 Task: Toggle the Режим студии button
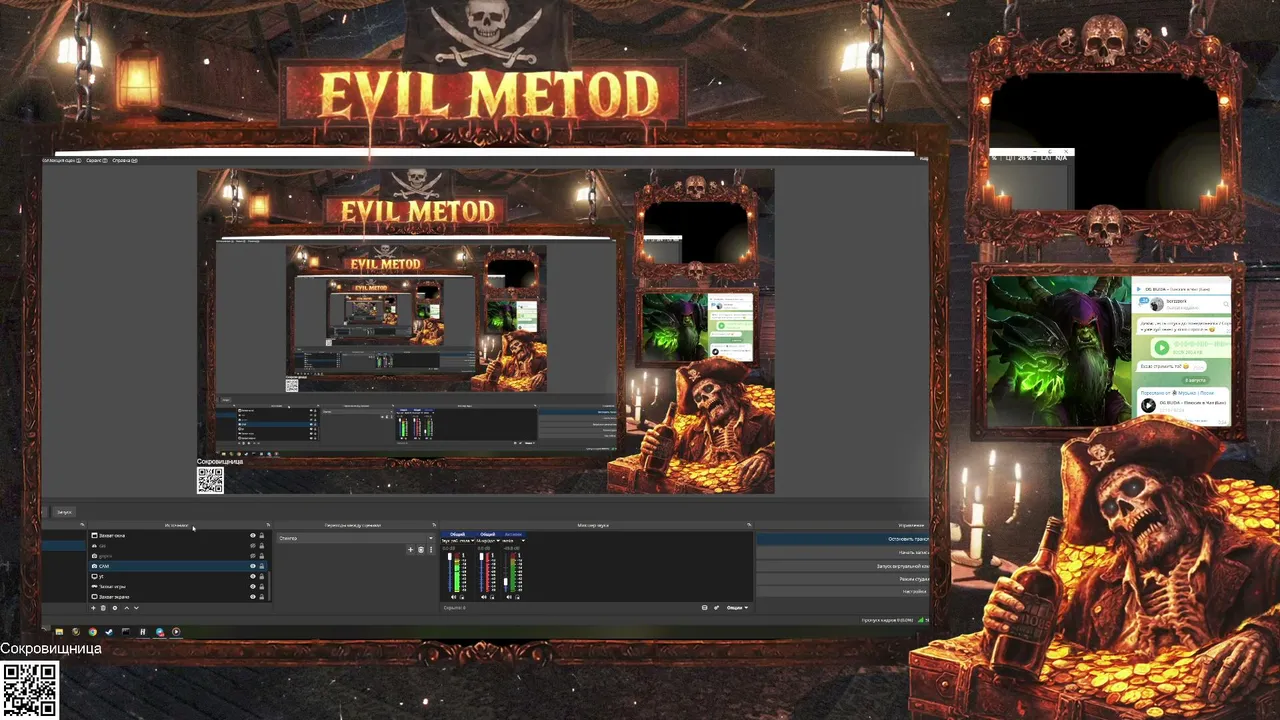842,579
